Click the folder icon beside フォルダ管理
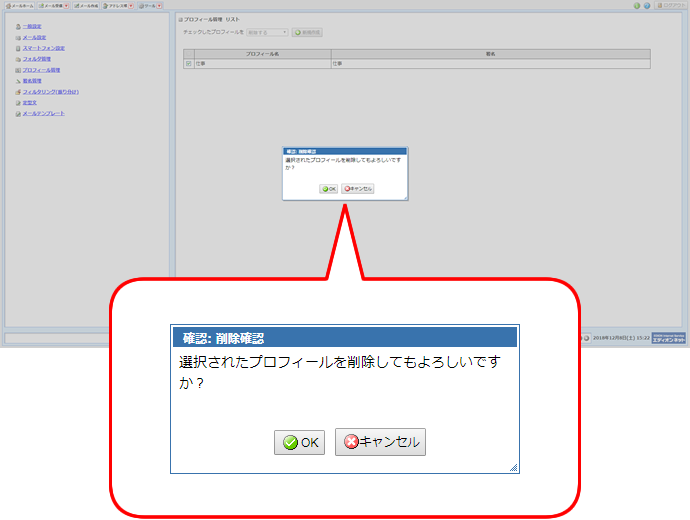This screenshot has width=690, height=520. coord(18,59)
